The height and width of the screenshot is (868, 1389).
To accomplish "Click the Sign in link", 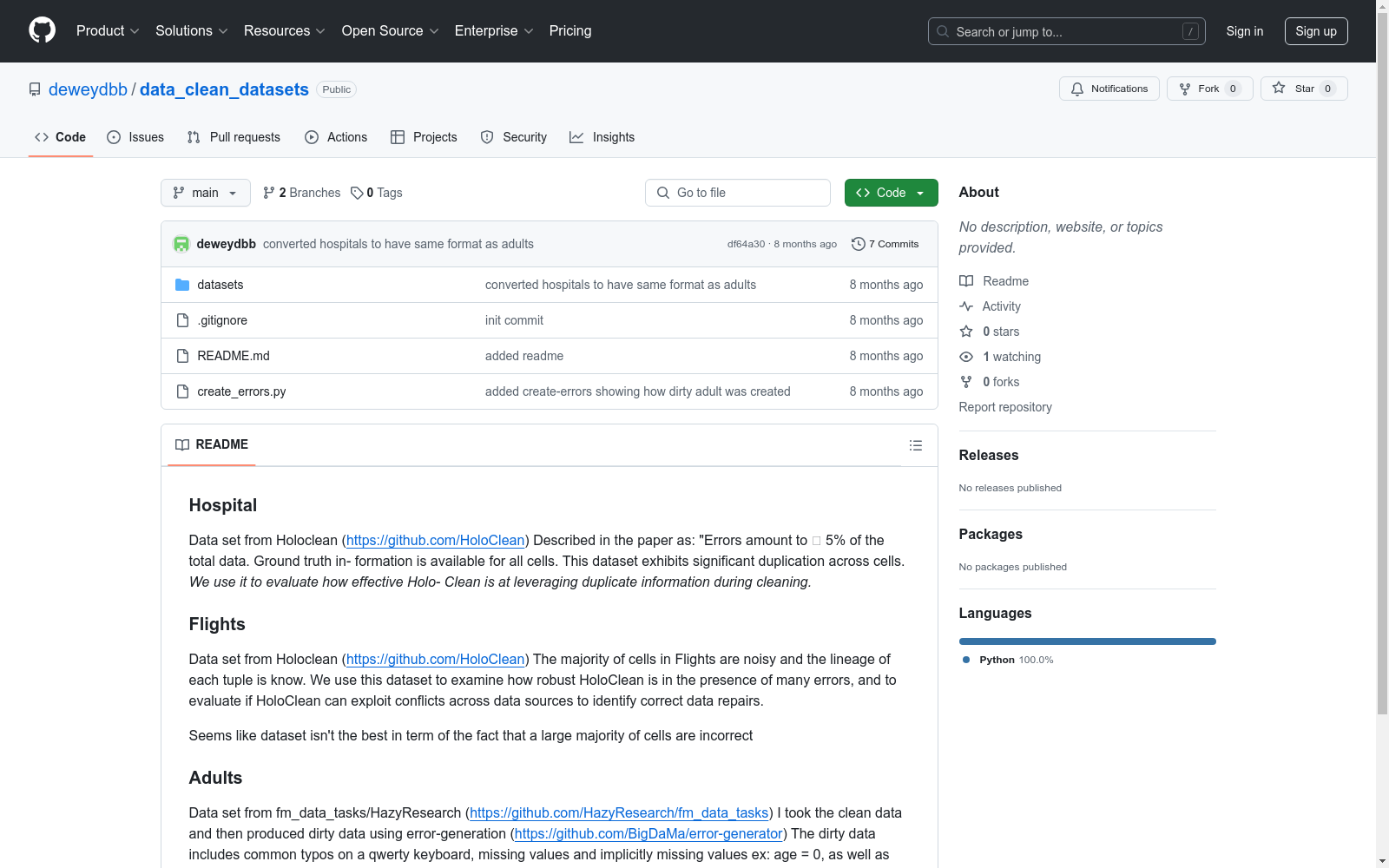I will 1245,31.
